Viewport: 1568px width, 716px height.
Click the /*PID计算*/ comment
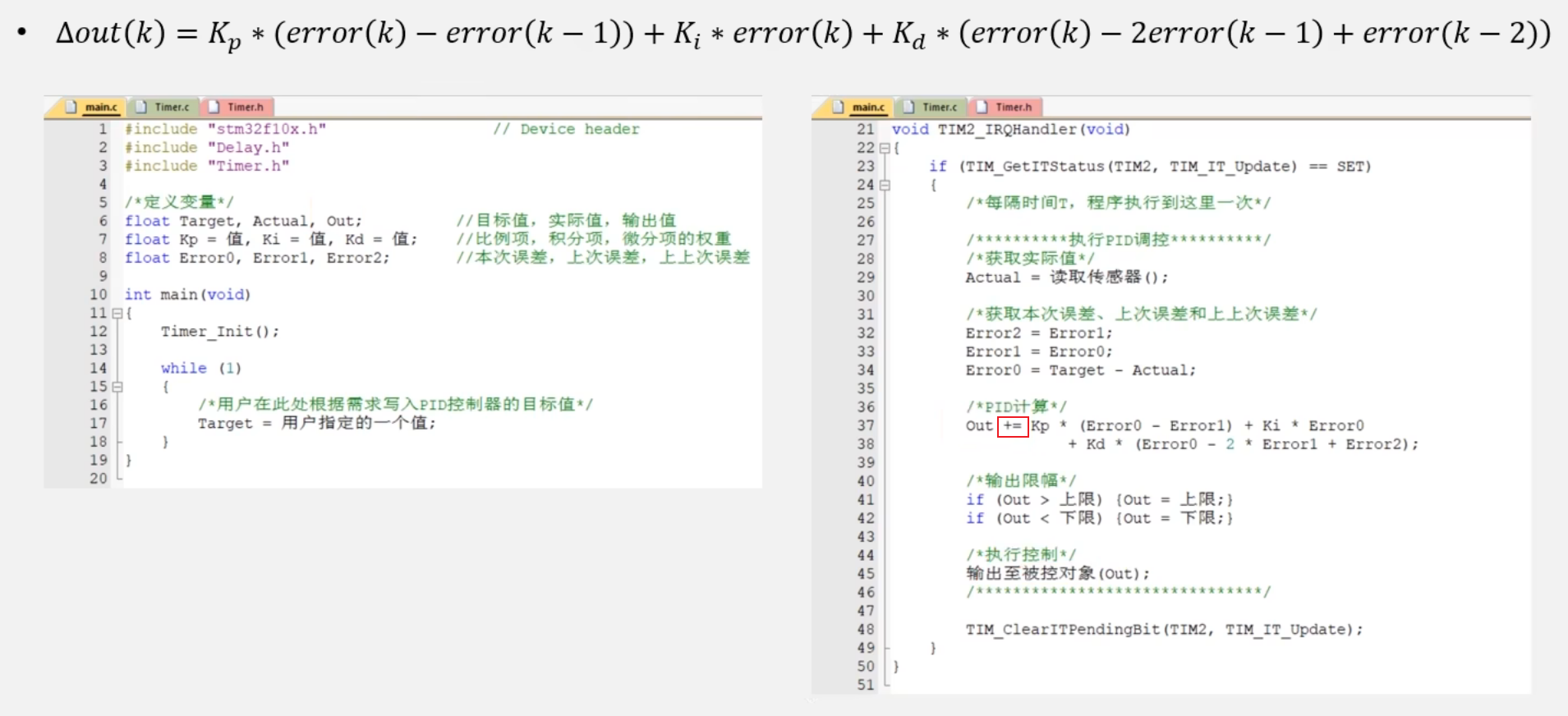(x=1017, y=406)
